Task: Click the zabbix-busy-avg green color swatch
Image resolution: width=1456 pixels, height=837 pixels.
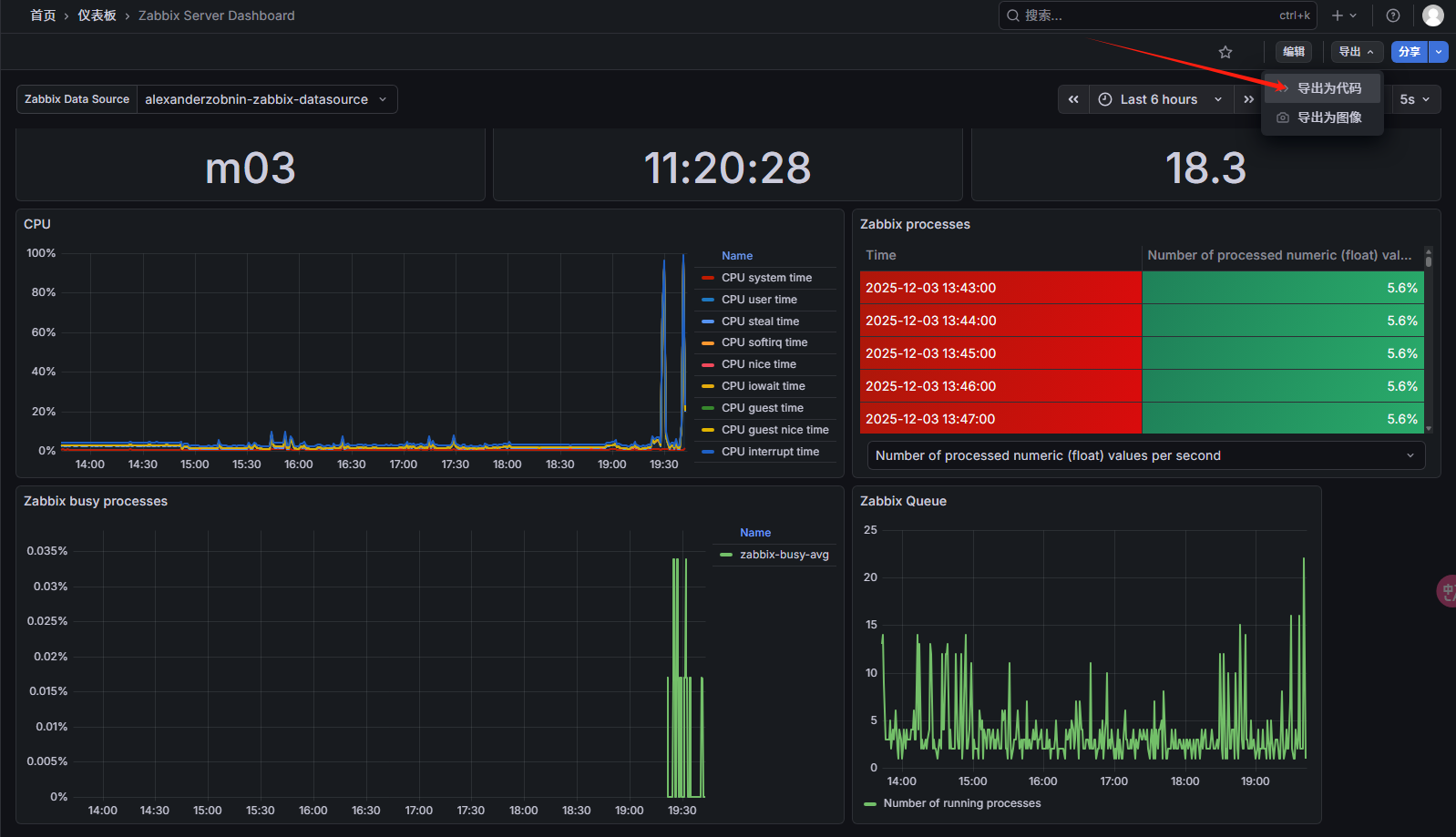Action: 726,555
